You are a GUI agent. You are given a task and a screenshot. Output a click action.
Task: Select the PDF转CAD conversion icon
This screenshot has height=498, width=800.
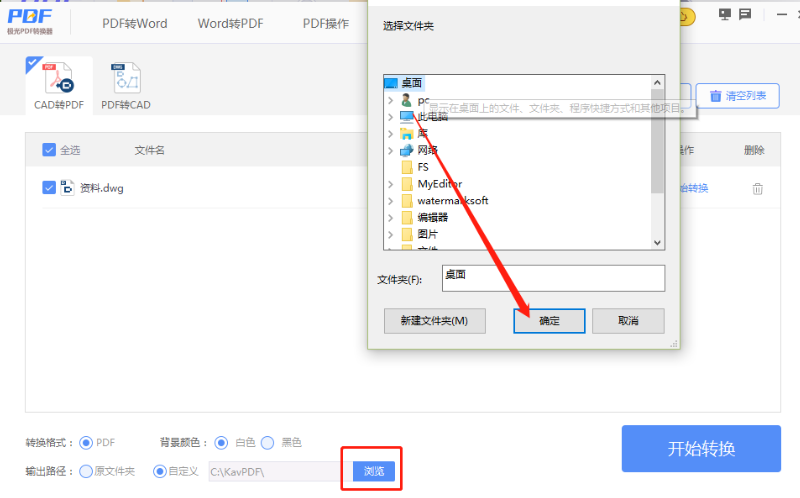pos(126,78)
